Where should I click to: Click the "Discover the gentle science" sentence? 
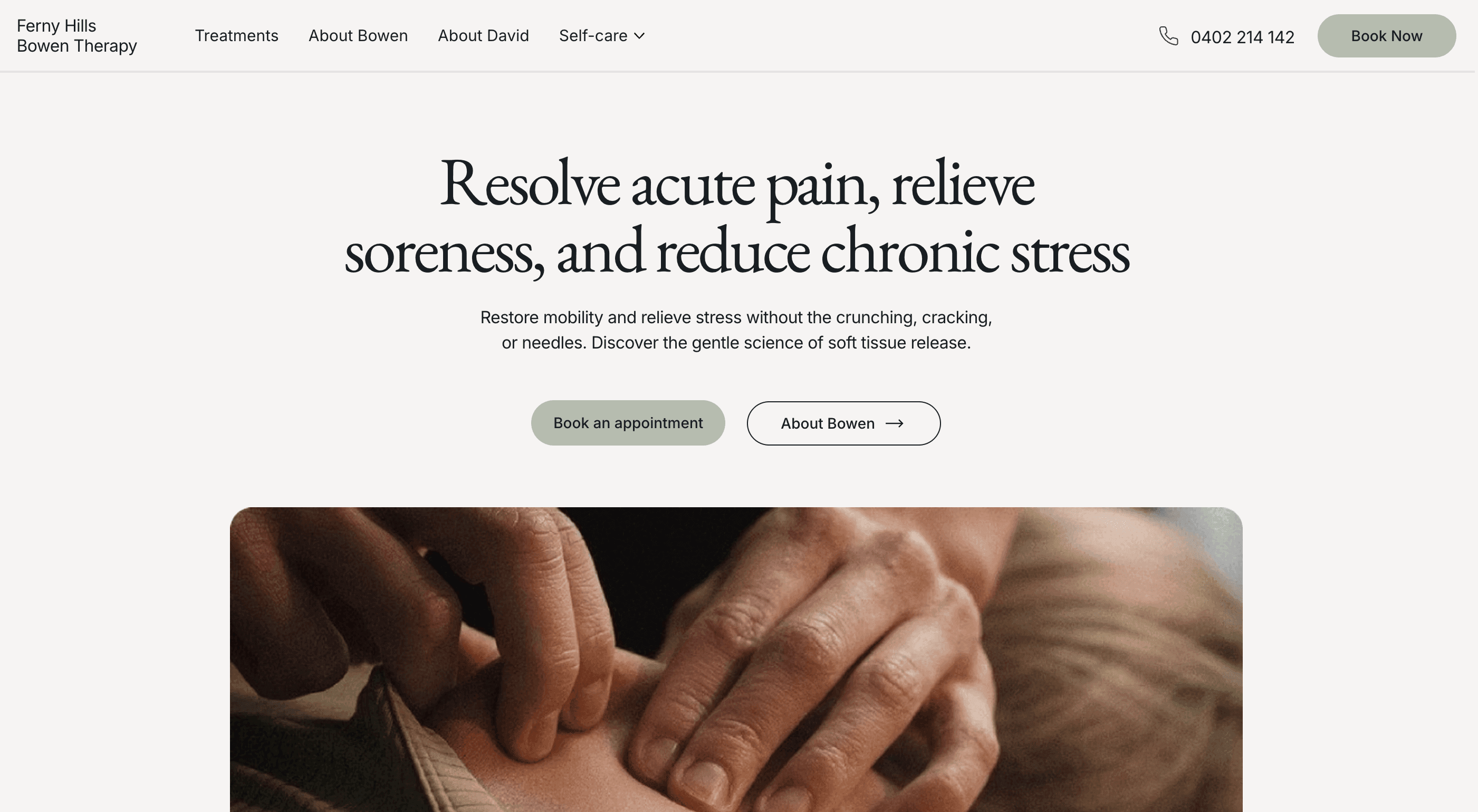coord(781,343)
